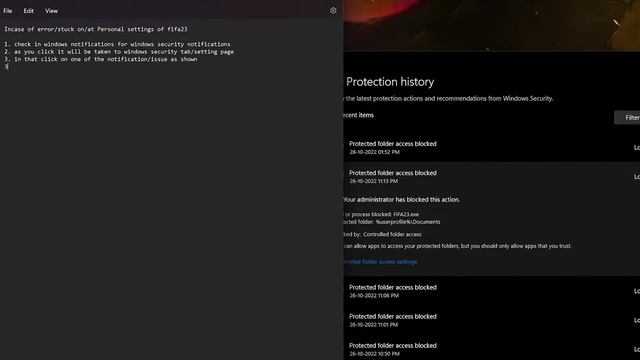Click the desktop wallpaper above Windows Security

click(x=491, y=24)
